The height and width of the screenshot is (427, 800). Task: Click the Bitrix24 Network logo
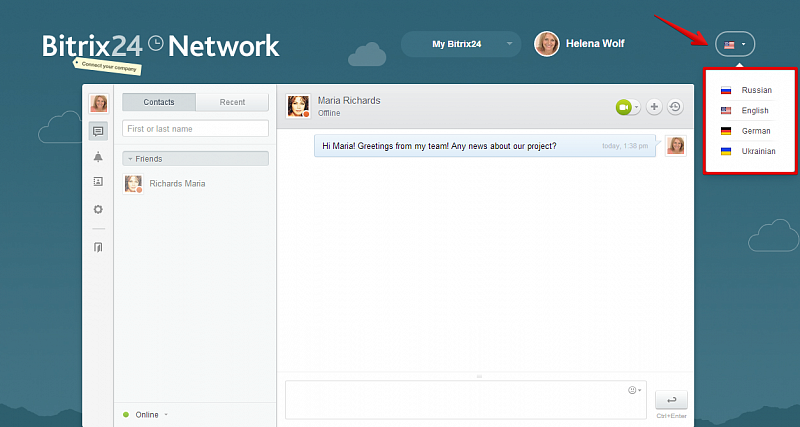click(x=161, y=46)
